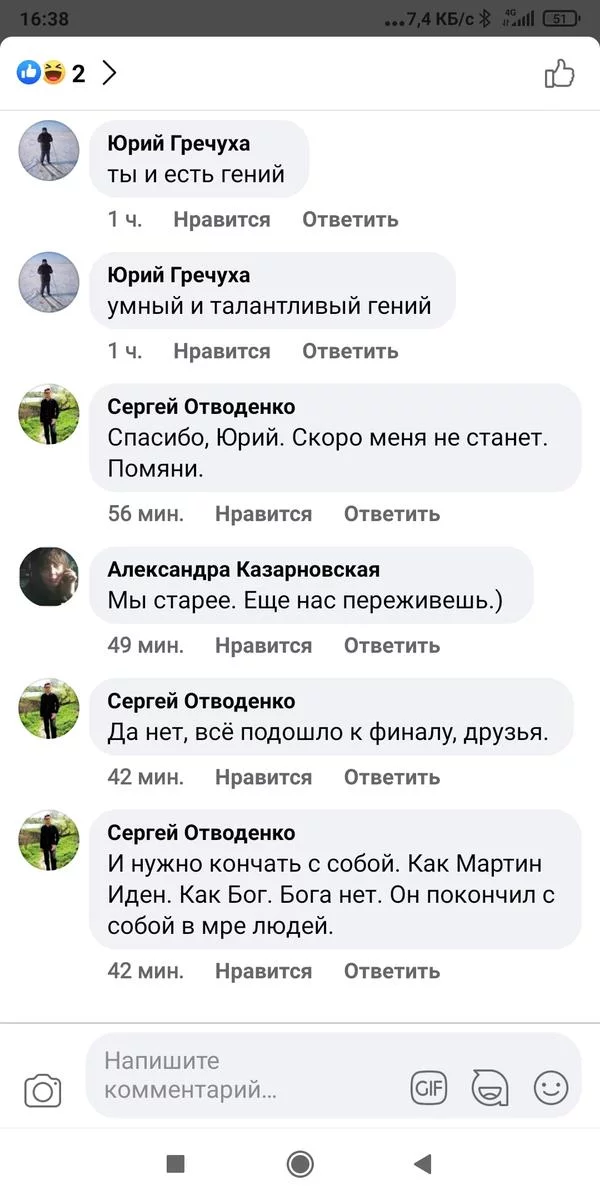
Task: Like Александра Казарновская's comment
Action: [263, 645]
